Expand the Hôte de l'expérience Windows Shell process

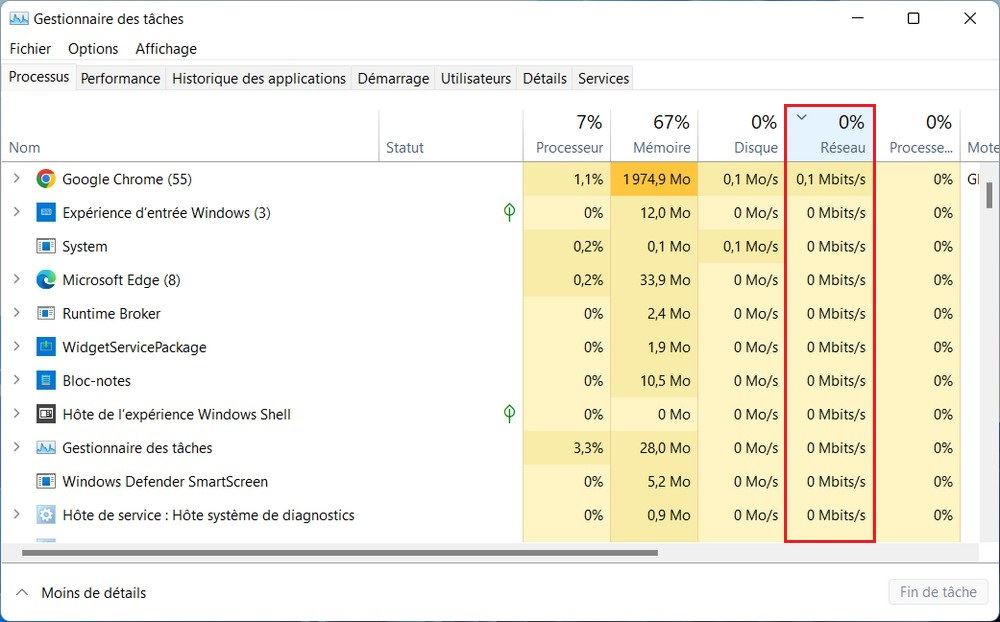17,413
